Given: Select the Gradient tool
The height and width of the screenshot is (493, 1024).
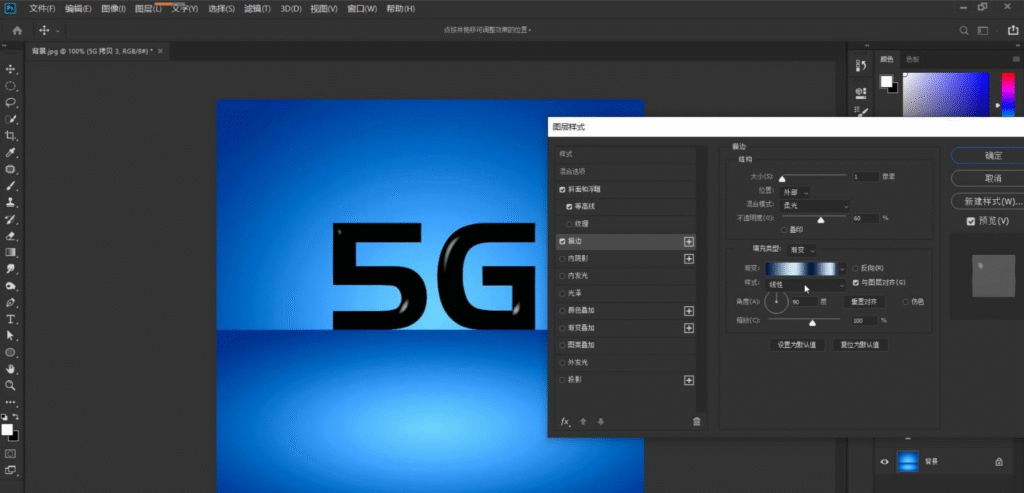Looking at the screenshot, I should 10,252.
